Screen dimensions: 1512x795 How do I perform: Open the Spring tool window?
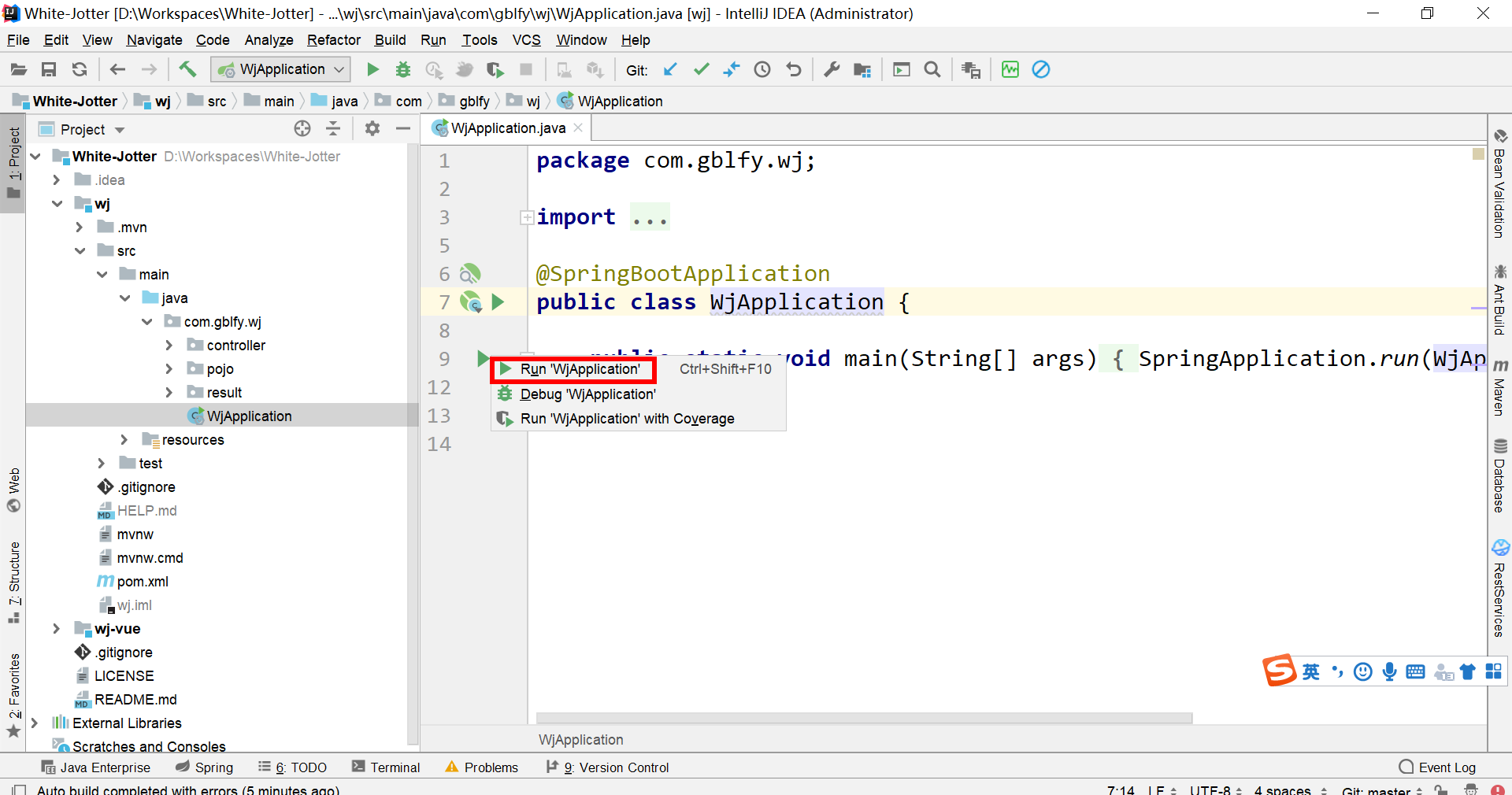(204, 767)
